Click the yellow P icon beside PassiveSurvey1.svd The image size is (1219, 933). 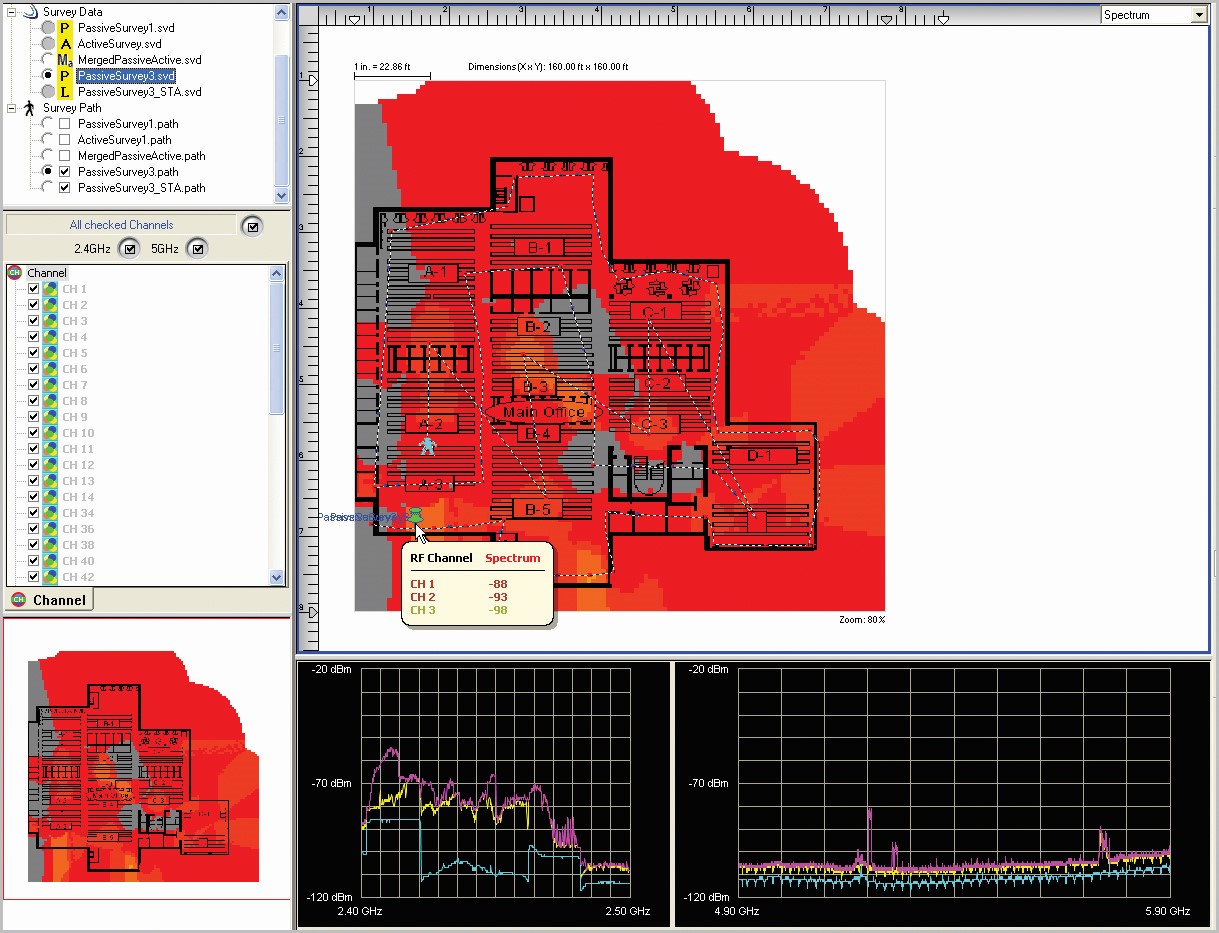click(65, 28)
